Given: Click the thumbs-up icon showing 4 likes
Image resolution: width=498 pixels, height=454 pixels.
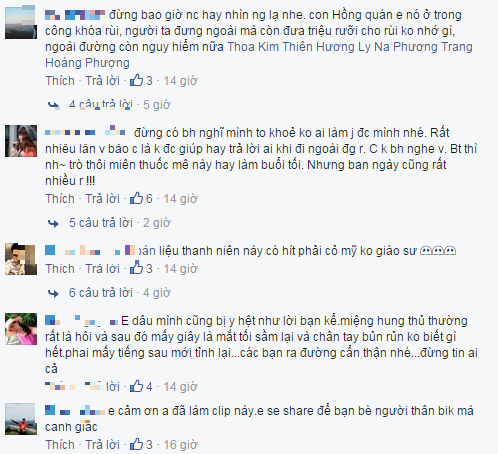Looking at the screenshot, I should click(x=136, y=386).
